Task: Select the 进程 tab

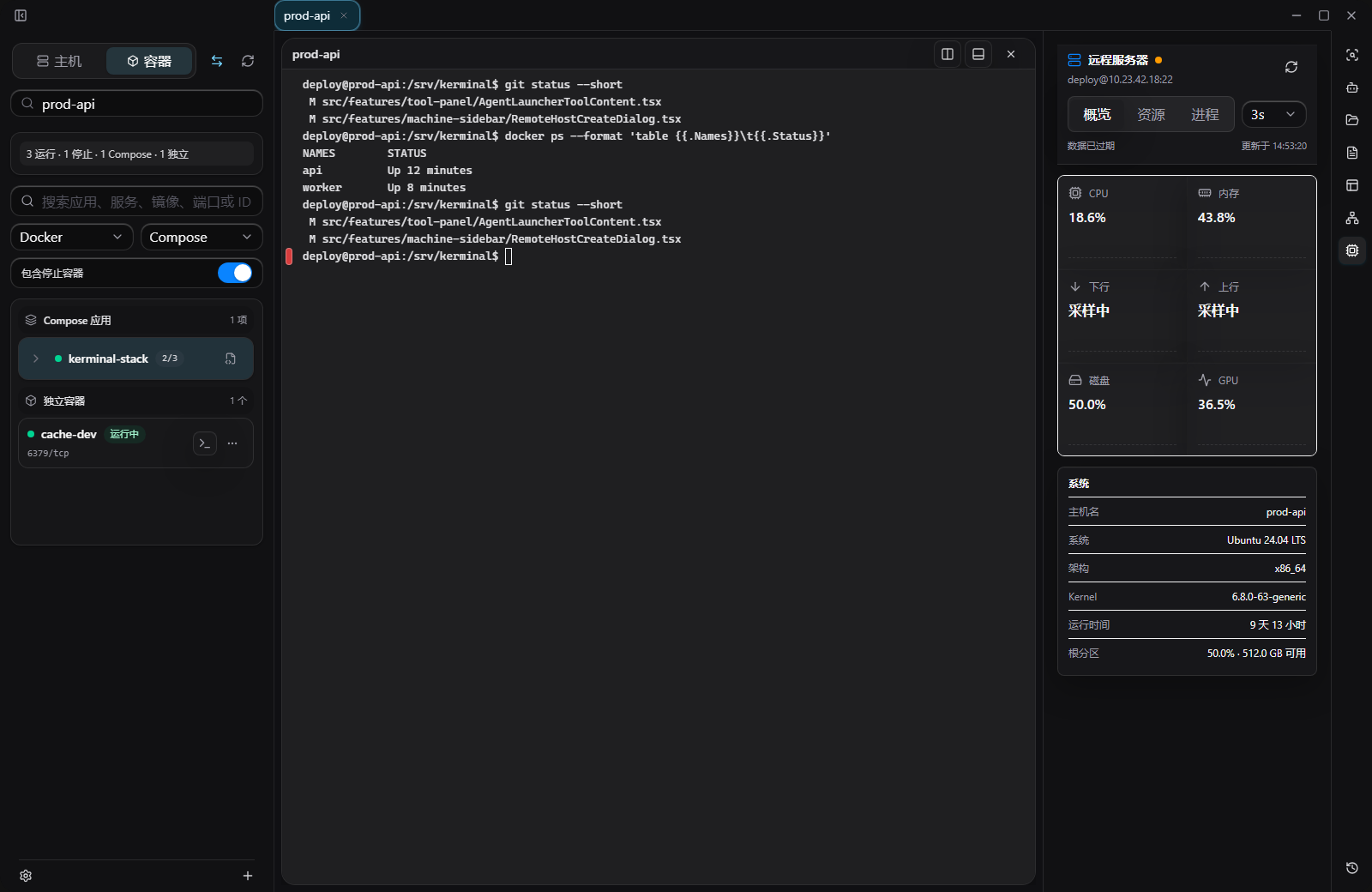Action: pos(1205,114)
